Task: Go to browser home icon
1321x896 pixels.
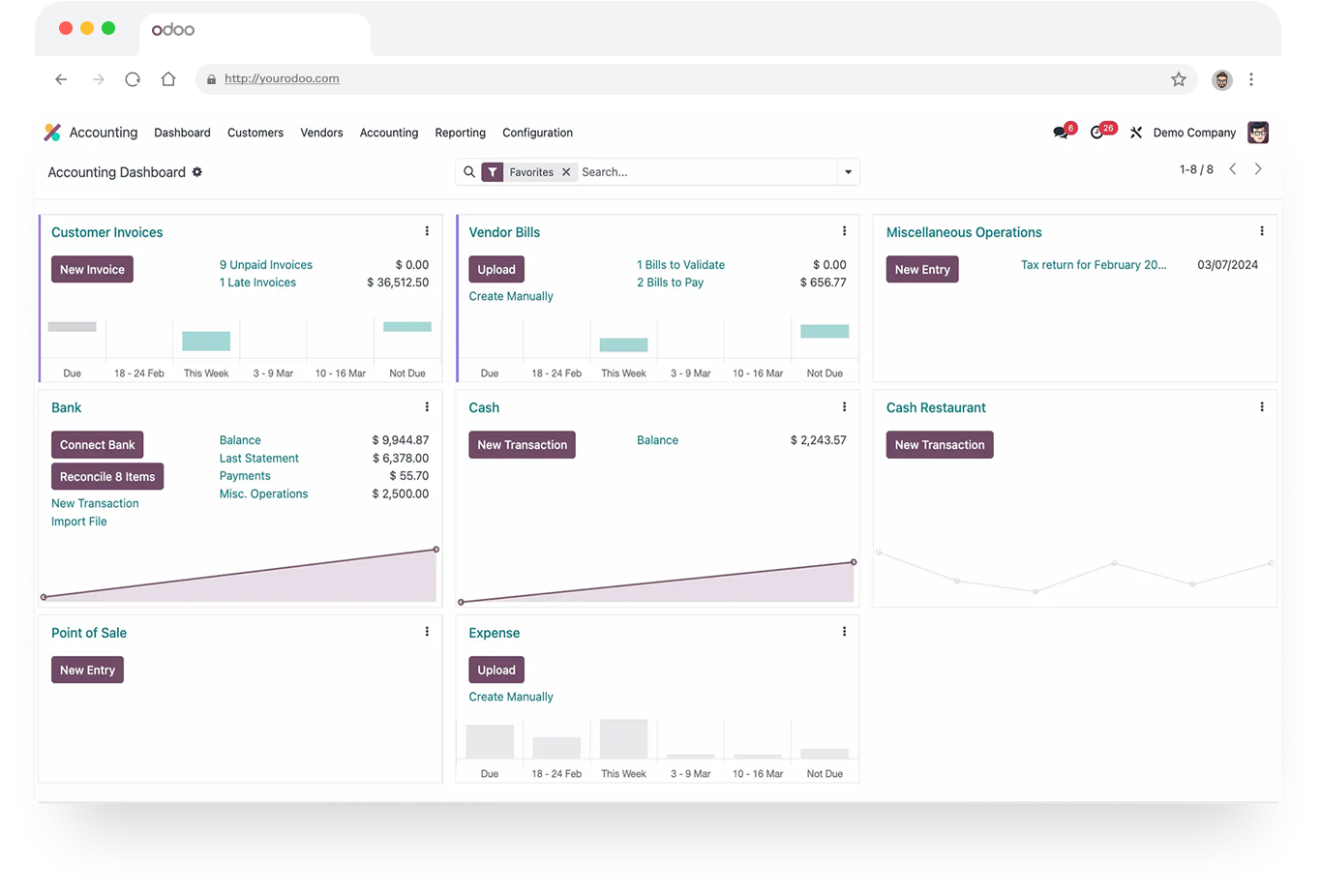Action: [168, 79]
